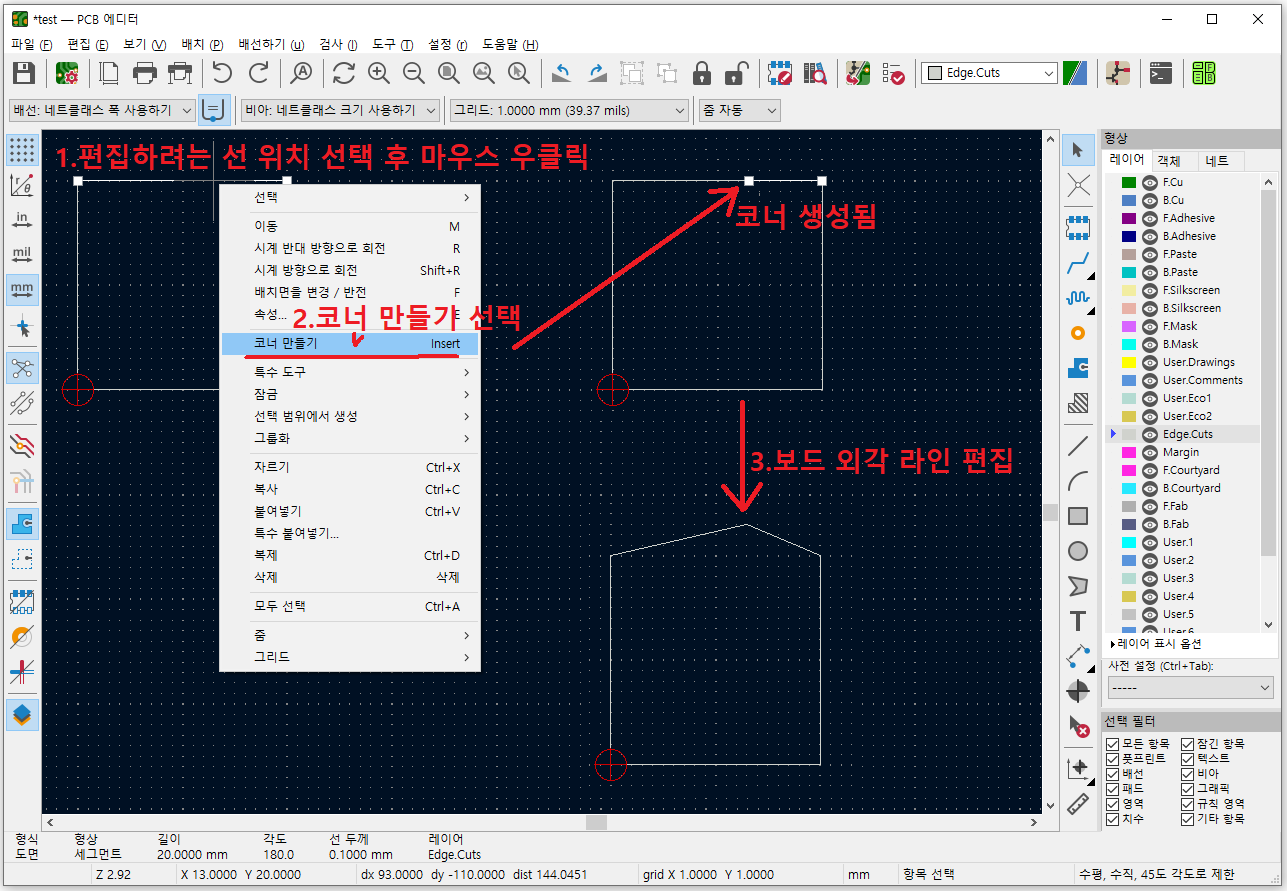Expand the 선택 범위에서 생성 submenu
Viewport: 1287px width, 891px height.
tap(350, 416)
